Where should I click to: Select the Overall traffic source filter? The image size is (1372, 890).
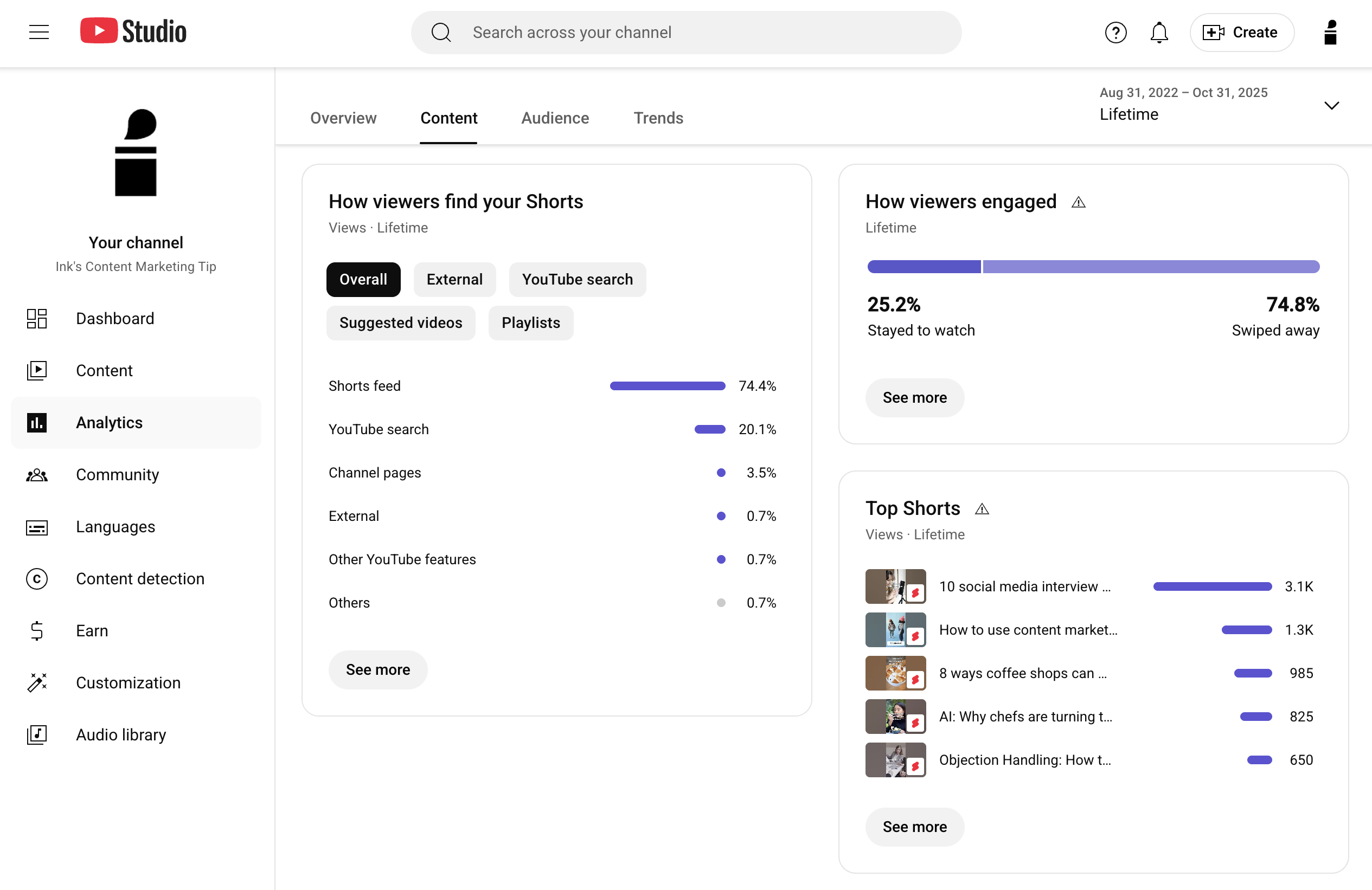pyautogui.click(x=363, y=279)
